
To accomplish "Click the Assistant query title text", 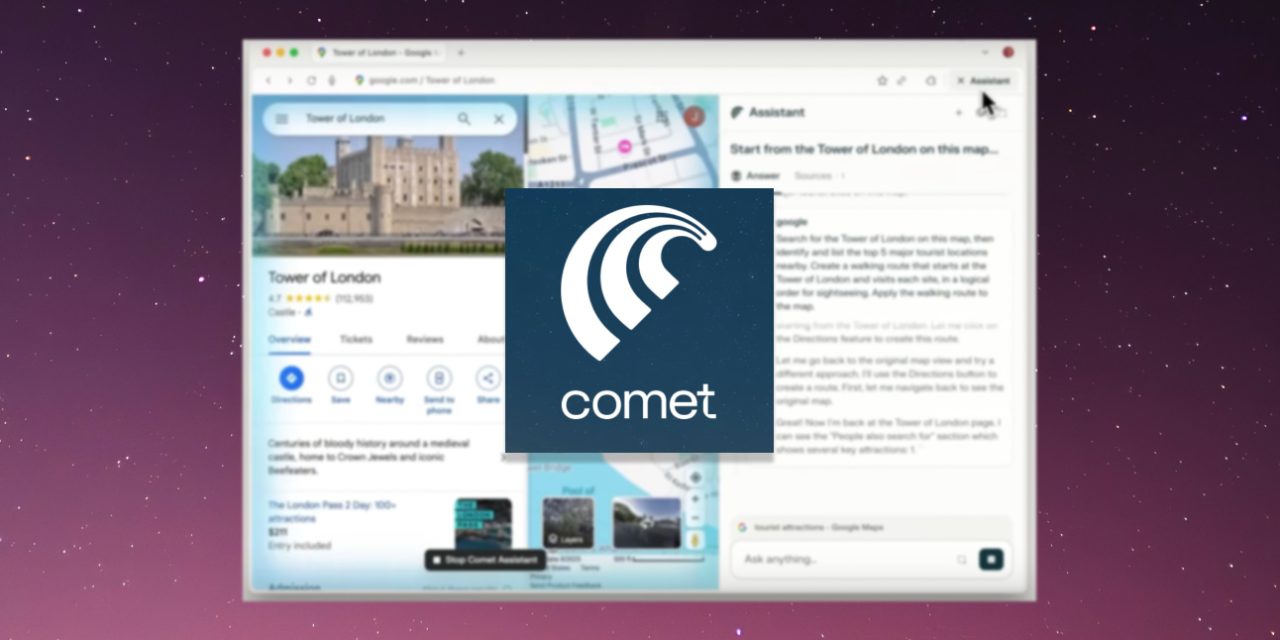I will coord(864,149).
